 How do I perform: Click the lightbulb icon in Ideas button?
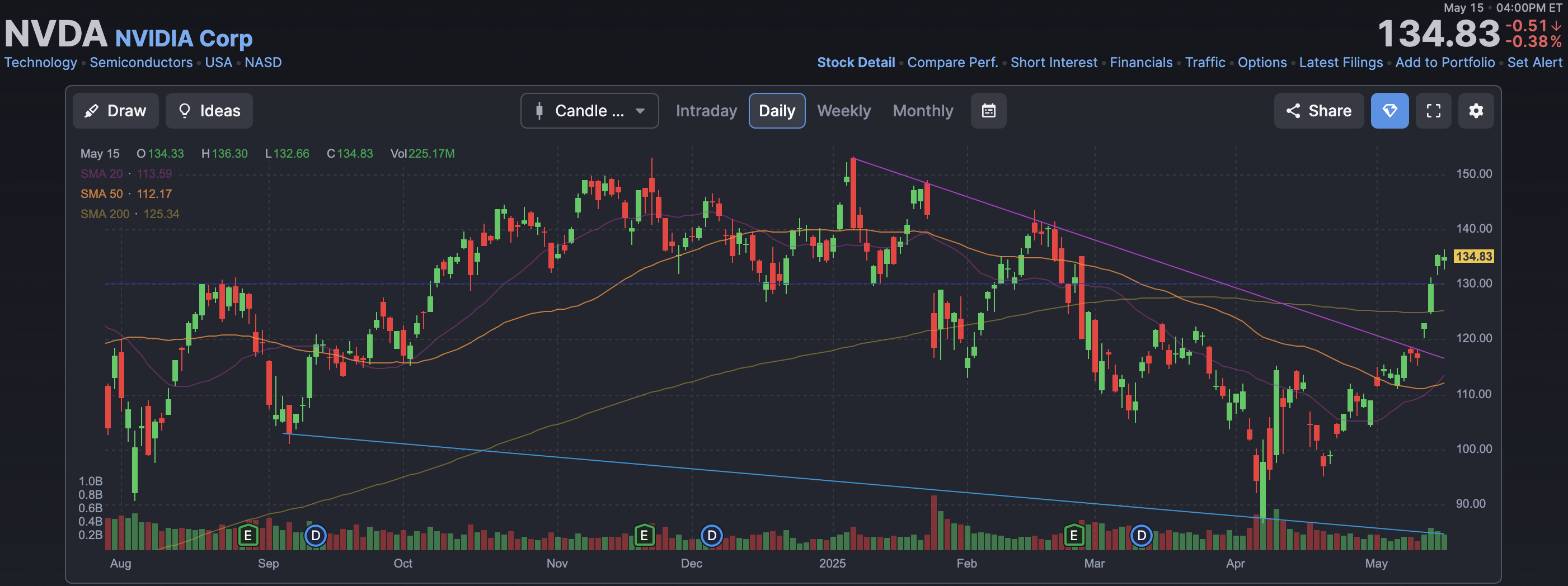point(185,111)
